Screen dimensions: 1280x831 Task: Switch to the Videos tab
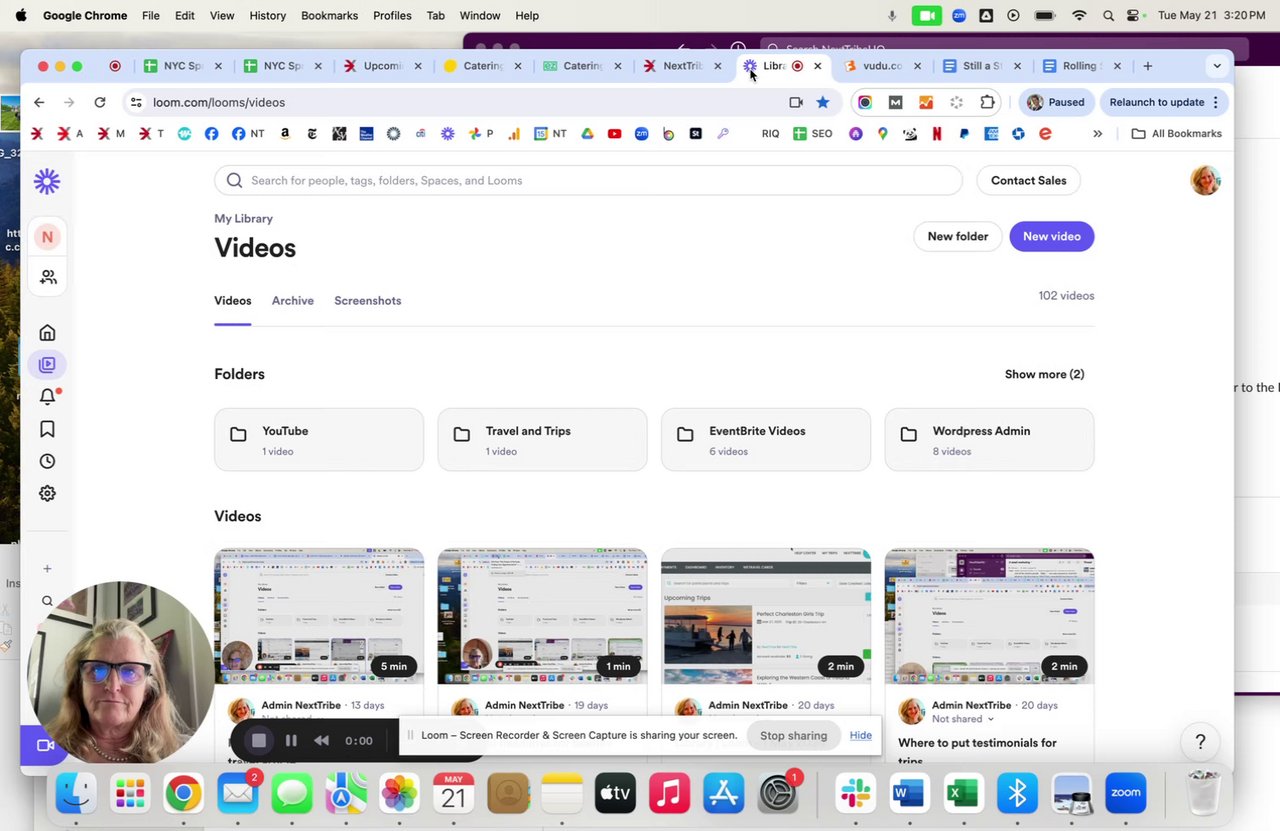tap(233, 301)
